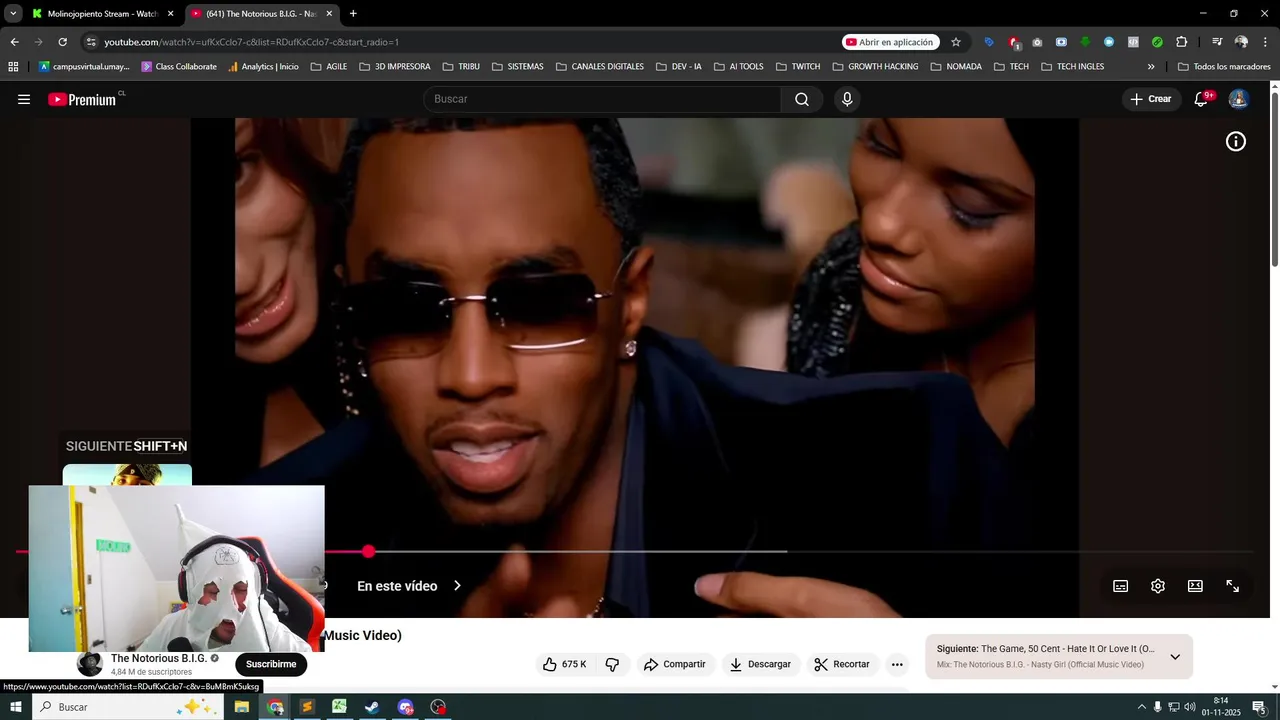The width and height of the screenshot is (1280, 720).
Task: Open the speaker volume tray icon
Action: coord(1190,707)
